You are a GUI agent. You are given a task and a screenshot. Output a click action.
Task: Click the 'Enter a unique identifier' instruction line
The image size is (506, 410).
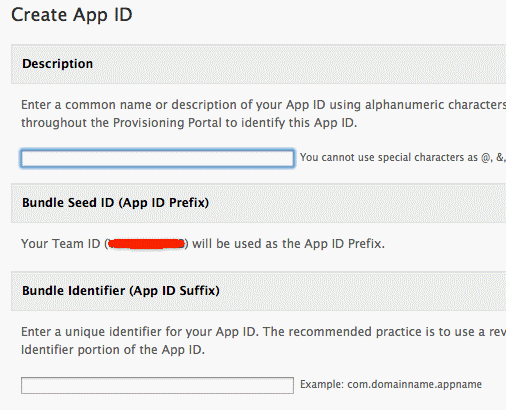(263, 332)
